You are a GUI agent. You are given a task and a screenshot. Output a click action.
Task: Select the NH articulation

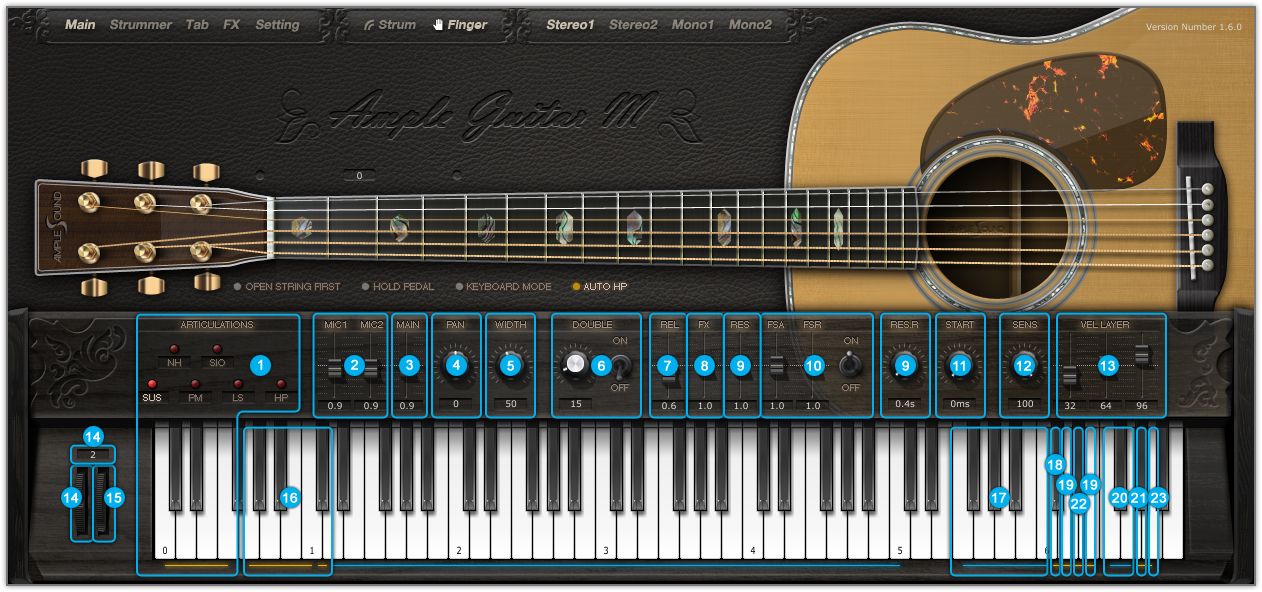174,357
